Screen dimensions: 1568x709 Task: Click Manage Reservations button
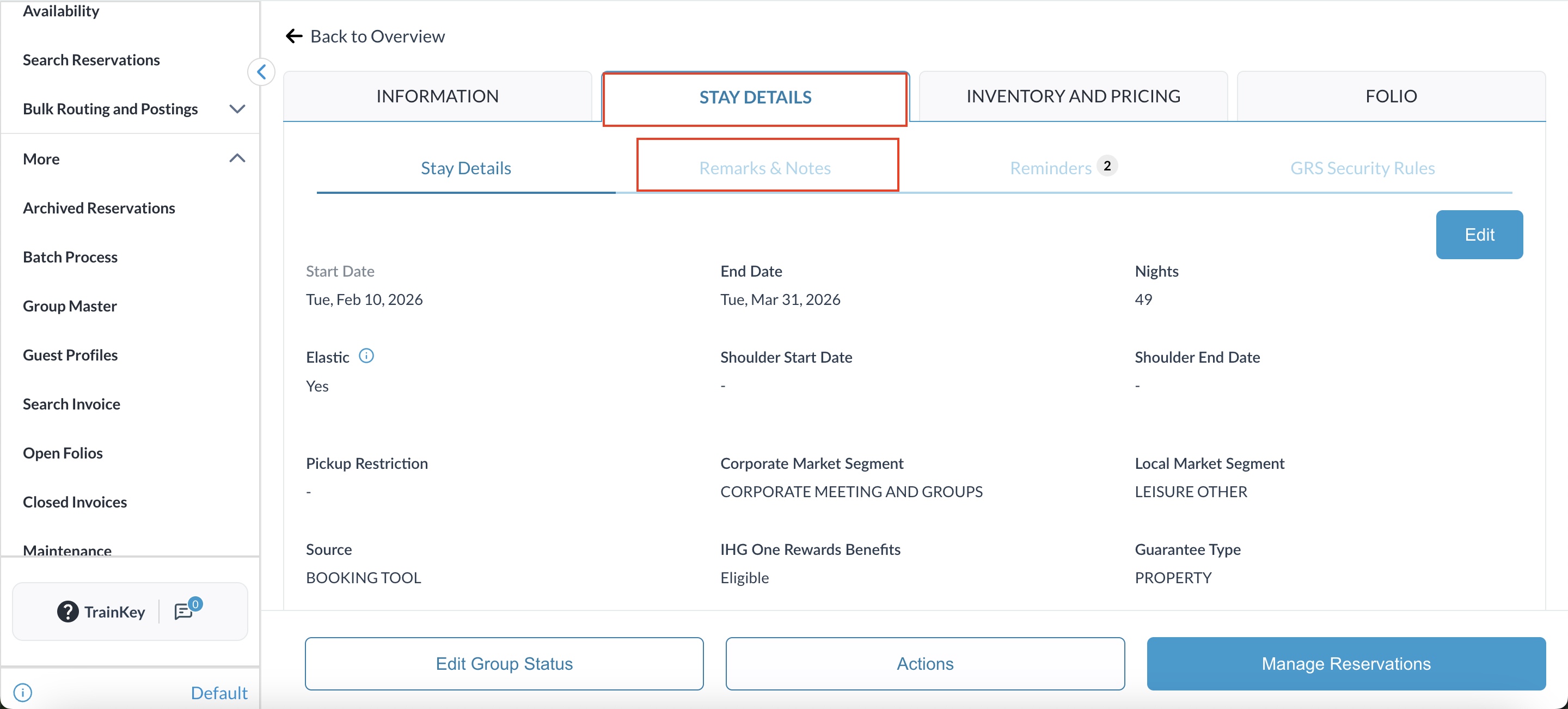click(x=1345, y=663)
